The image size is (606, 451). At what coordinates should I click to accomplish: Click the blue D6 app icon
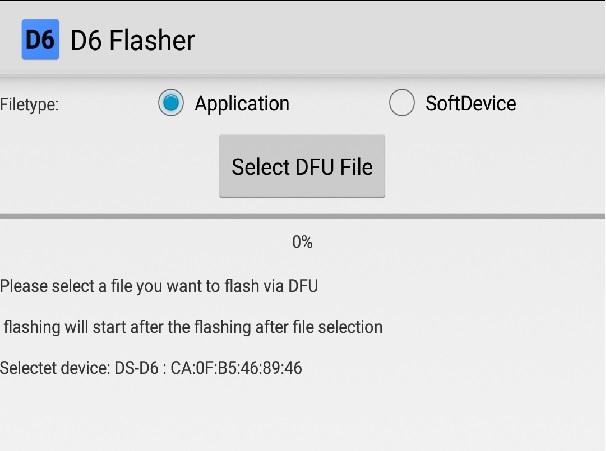(x=40, y=40)
